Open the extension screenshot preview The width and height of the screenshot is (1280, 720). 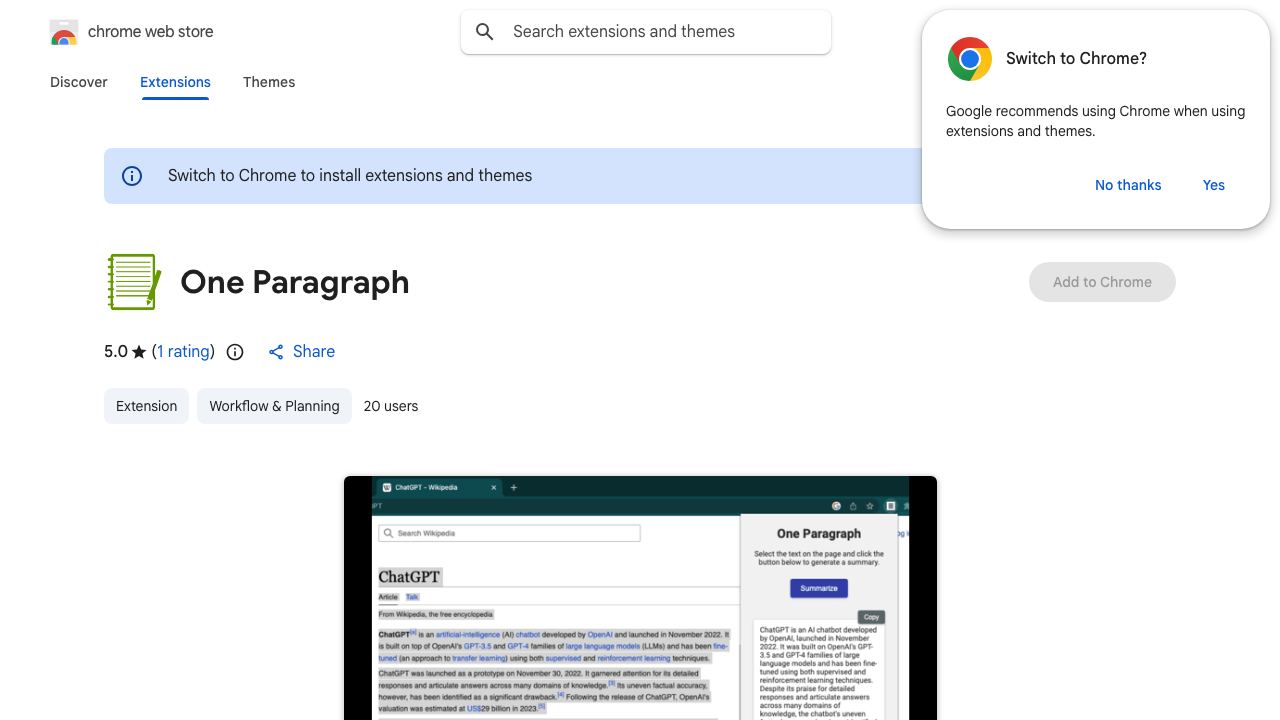pos(640,598)
